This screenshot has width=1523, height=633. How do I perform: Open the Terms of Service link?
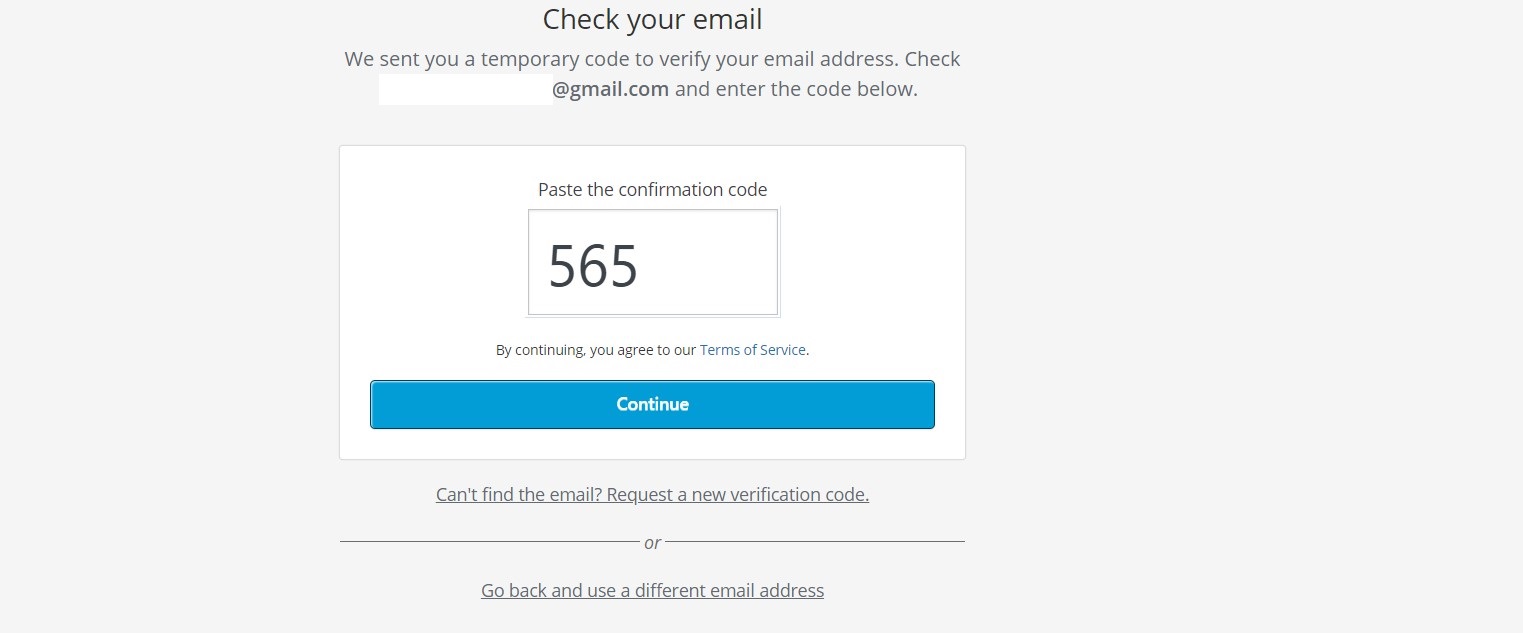coord(752,350)
